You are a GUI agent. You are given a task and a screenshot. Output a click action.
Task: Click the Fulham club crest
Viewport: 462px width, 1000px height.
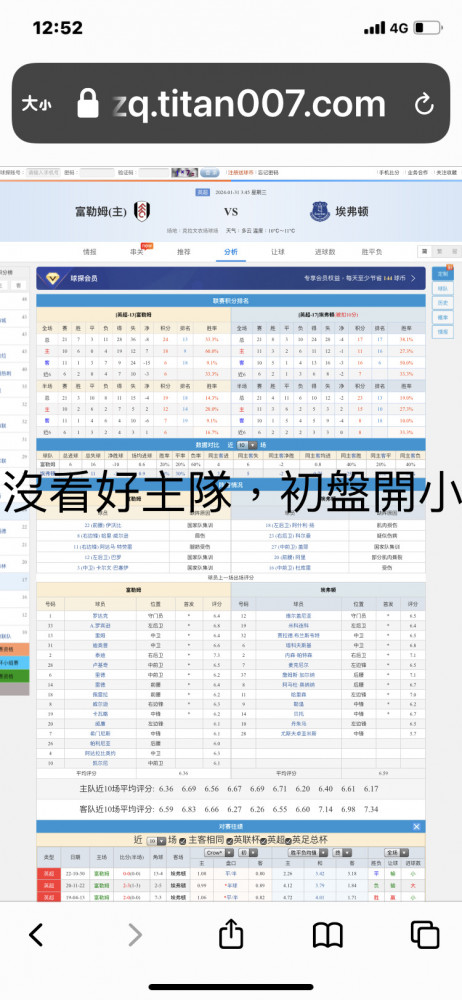(142, 212)
